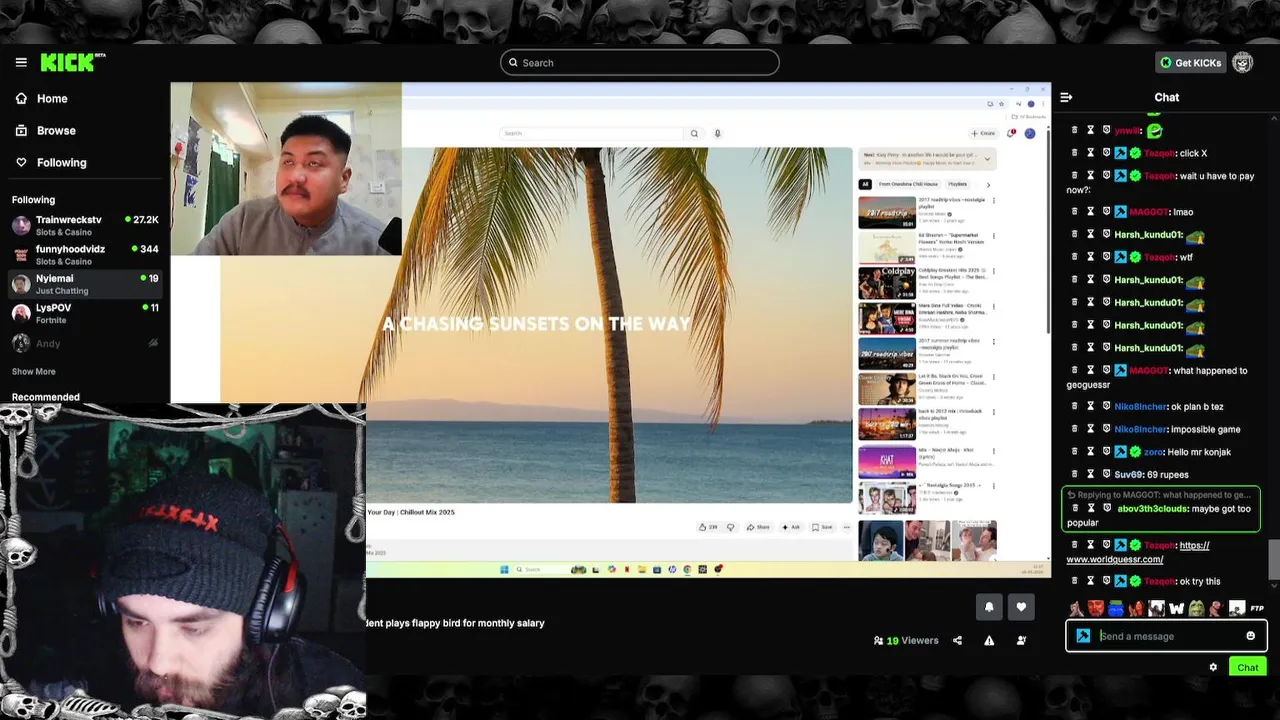Viewport: 1280px width, 720px height.
Task: Click the Get KICKs button
Action: click(x=1190, y=63)
